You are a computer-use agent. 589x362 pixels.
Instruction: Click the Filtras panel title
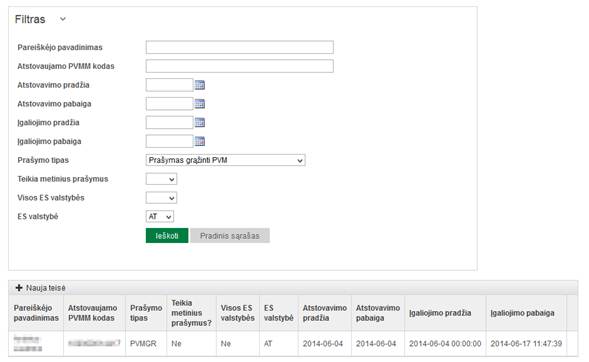30,19
